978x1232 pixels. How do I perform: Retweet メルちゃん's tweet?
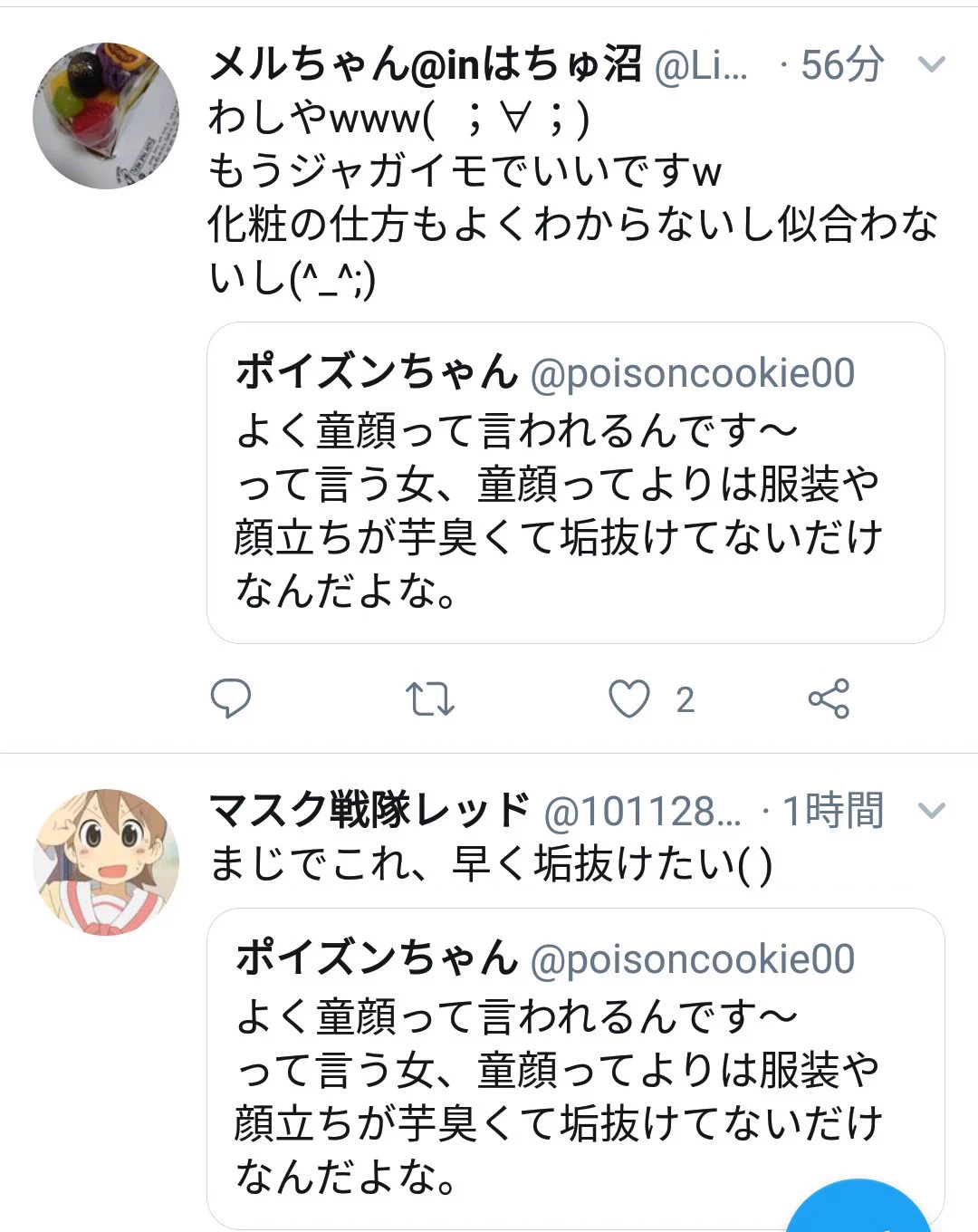tap(429, 698)
